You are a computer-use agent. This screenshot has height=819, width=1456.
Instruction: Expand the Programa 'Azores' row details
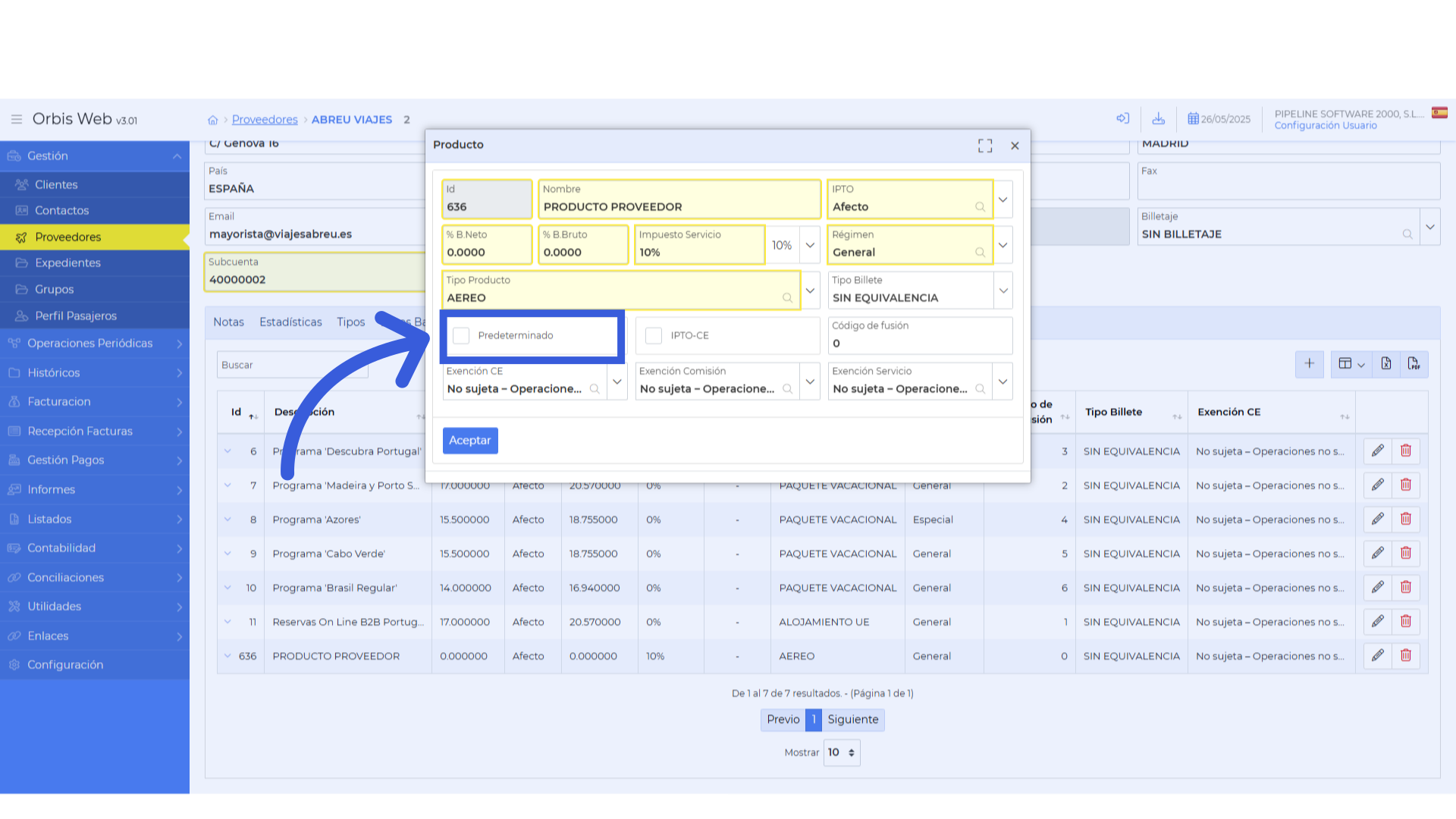227,519
